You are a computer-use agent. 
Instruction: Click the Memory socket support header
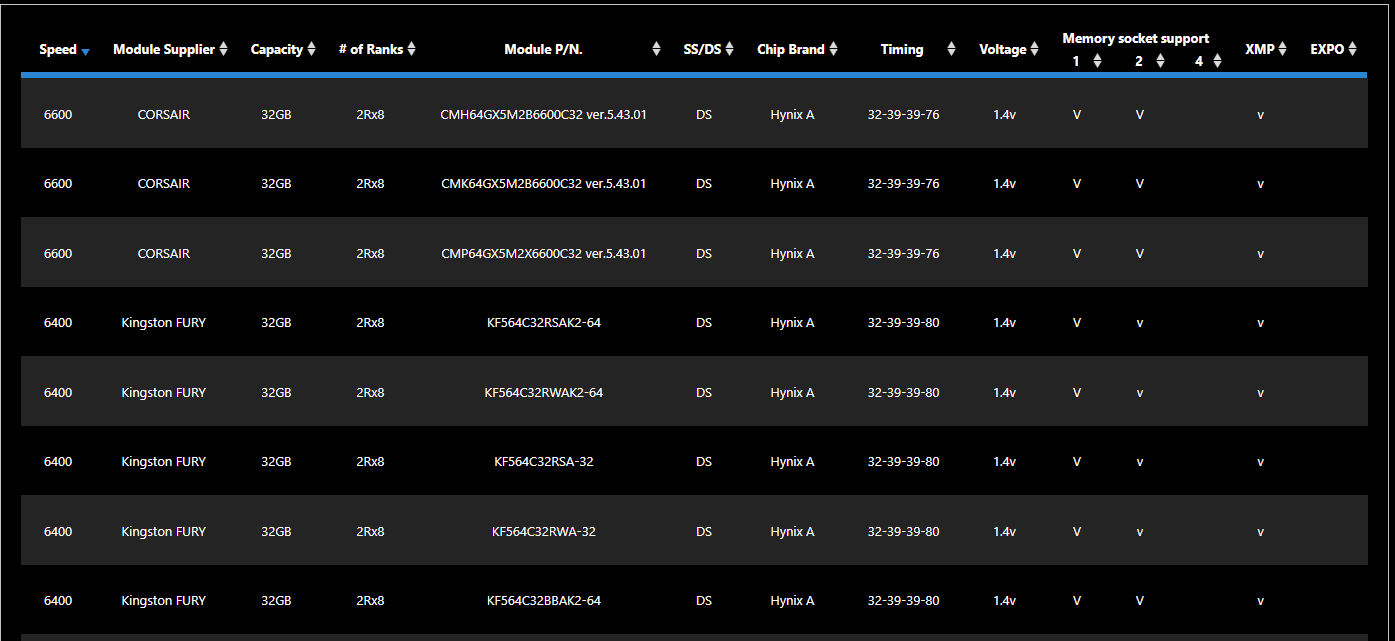[x=1136, y=38]
